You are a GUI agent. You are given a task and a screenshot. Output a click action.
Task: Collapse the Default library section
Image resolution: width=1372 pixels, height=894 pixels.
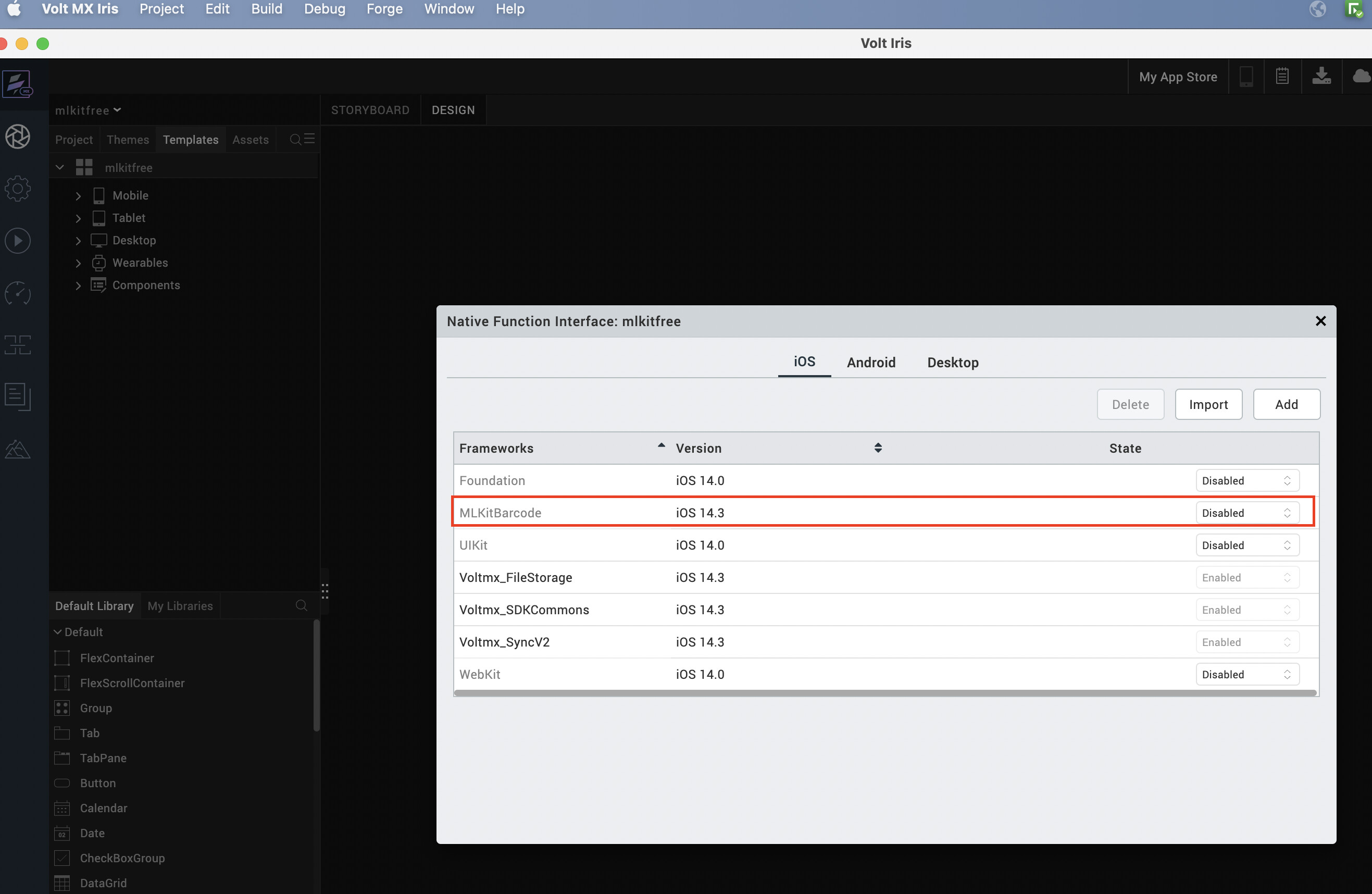tap(58, 632)
